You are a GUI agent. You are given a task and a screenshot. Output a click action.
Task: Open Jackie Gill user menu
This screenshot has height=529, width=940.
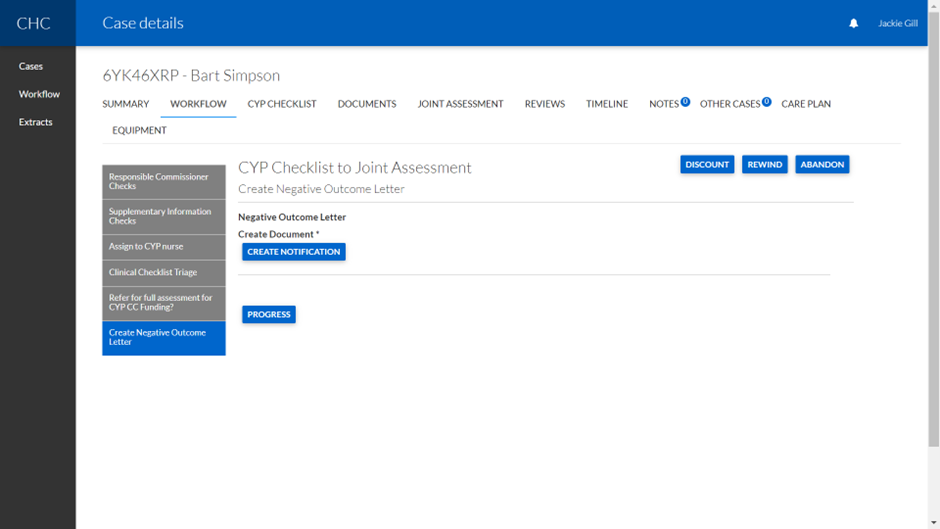tap(897, 23)
